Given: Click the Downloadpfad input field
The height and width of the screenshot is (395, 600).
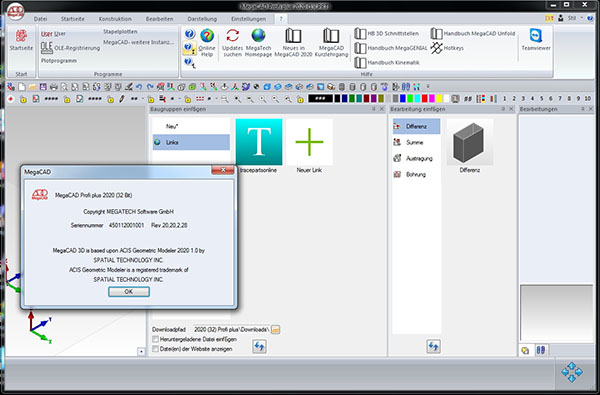Looking at the screenshot, I should coord(232,330).
